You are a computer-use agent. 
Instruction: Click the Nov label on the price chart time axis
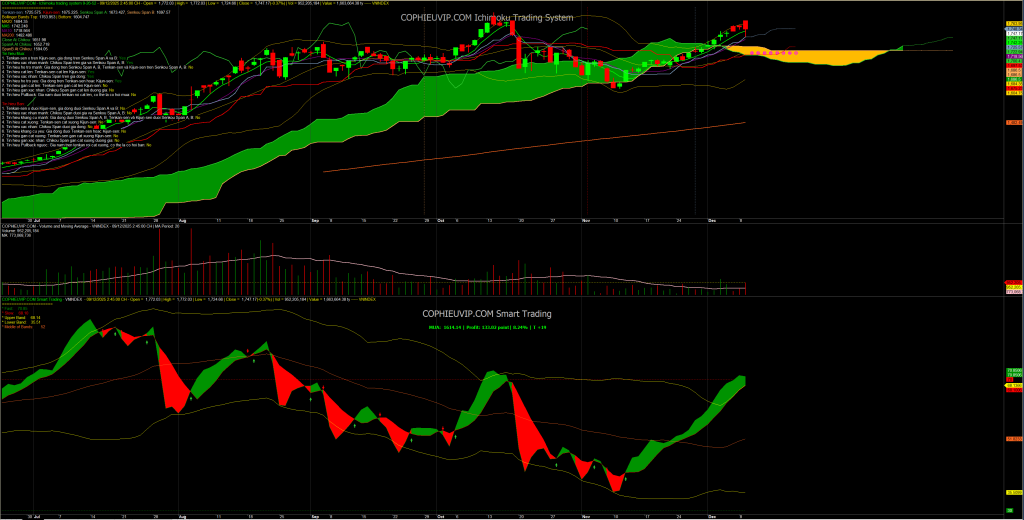click(587, 216)
